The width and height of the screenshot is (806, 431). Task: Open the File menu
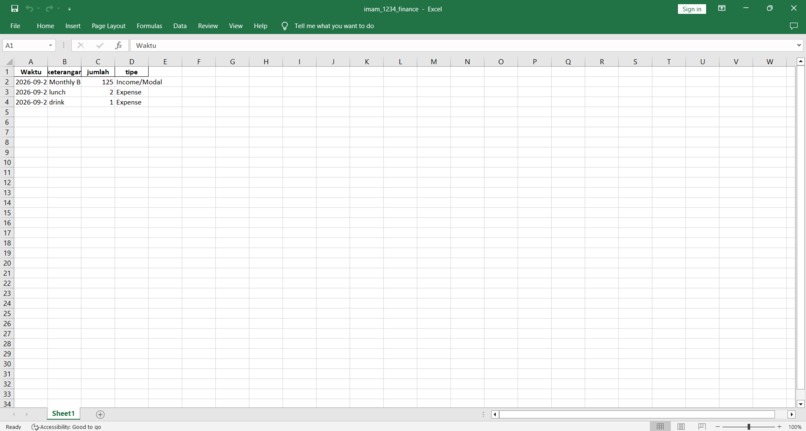point(15,26)
